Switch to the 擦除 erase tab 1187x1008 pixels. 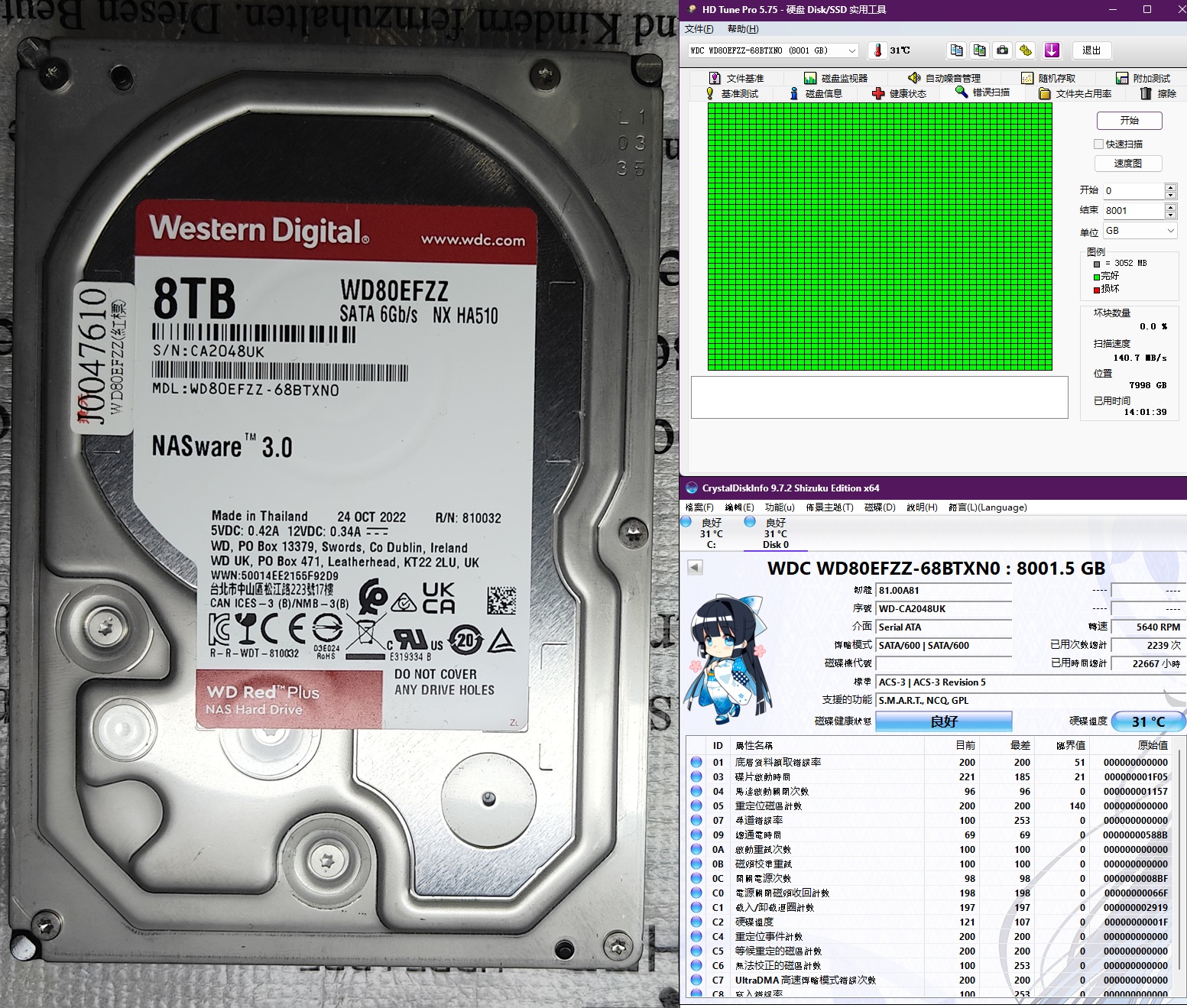coord(1158,93)
